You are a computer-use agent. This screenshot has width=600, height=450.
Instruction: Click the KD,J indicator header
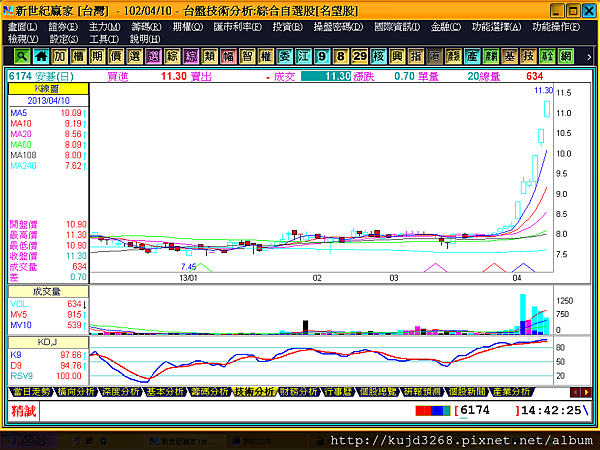point(48,342)
